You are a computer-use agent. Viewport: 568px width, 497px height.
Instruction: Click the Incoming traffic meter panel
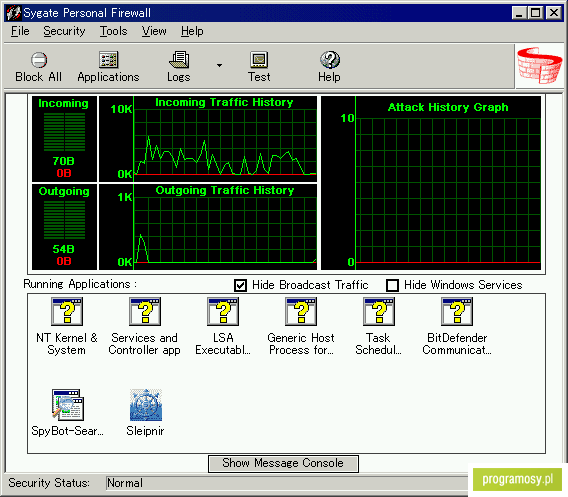click(64, 139)
